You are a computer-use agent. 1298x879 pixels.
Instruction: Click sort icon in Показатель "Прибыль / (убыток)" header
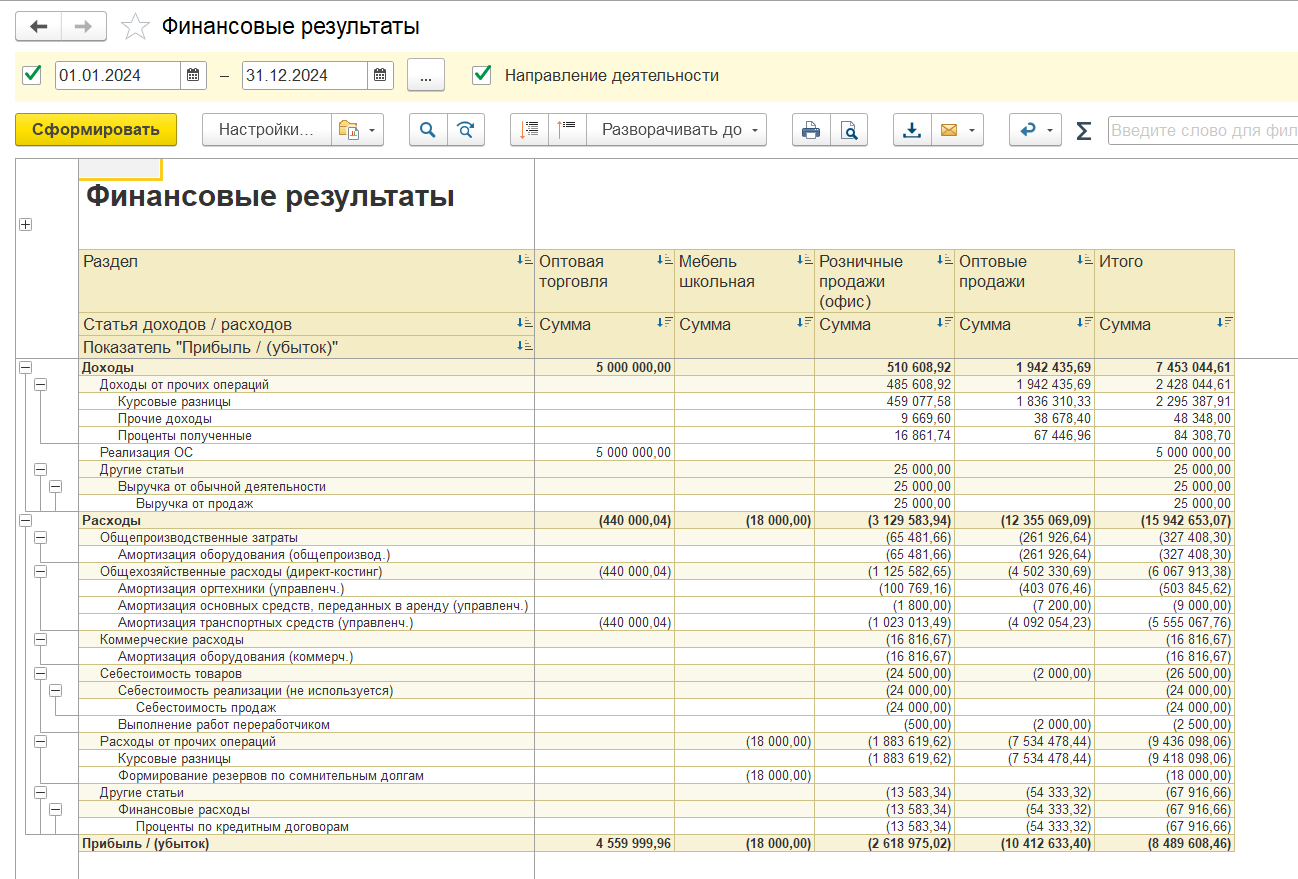525,346
